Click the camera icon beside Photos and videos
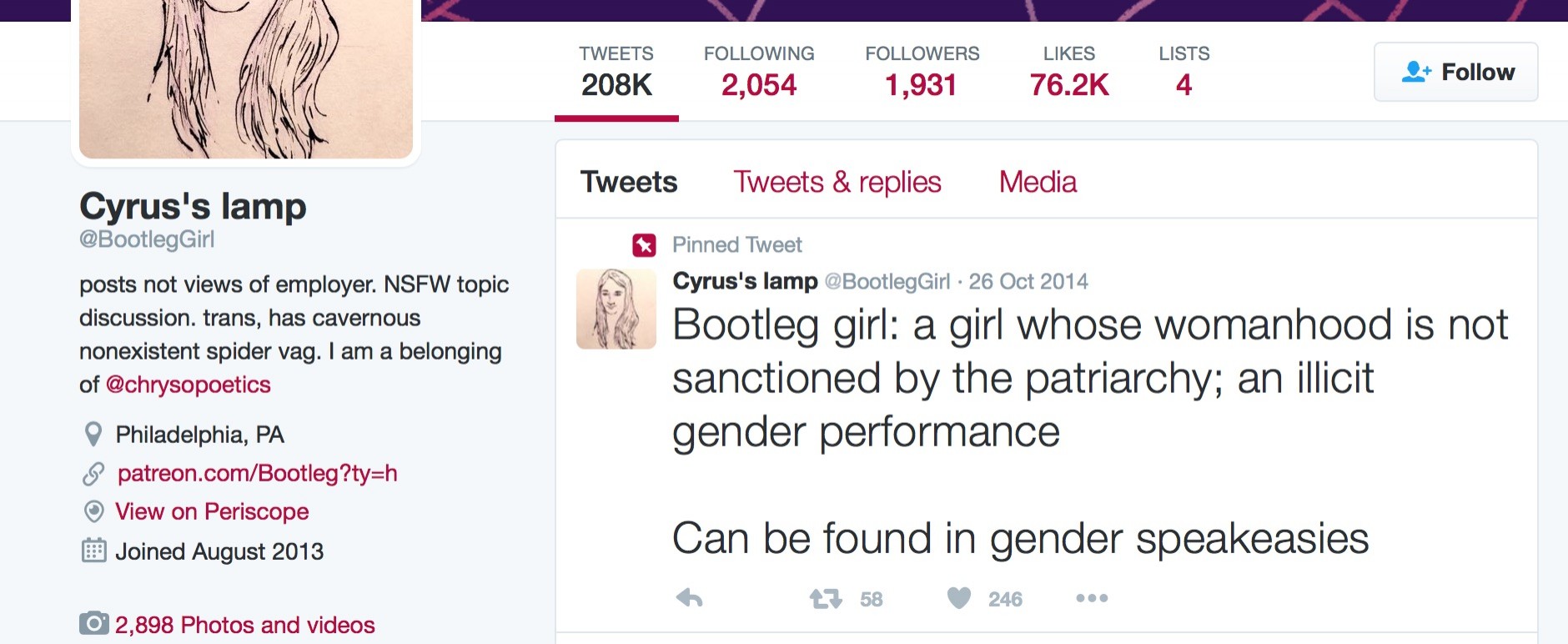Viewport: 1568px width, 644px height. point(94,623)
